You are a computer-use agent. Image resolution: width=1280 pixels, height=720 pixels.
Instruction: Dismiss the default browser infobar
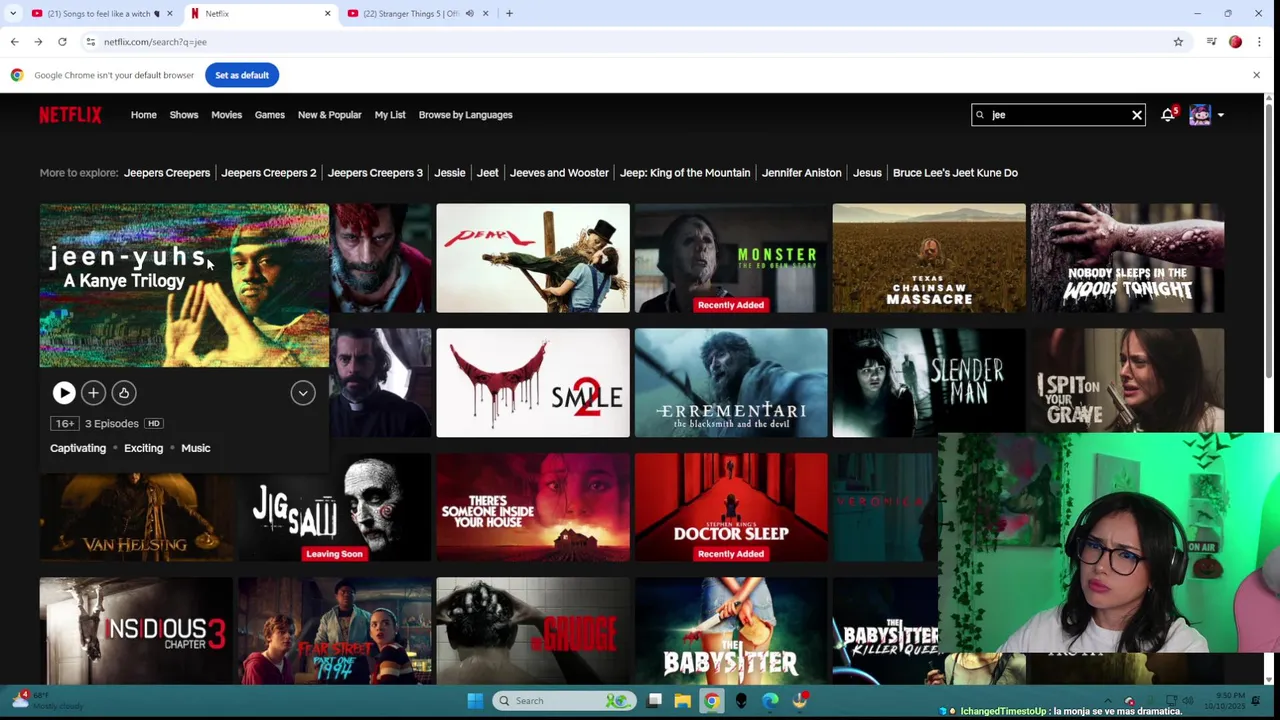point(1257,75)
